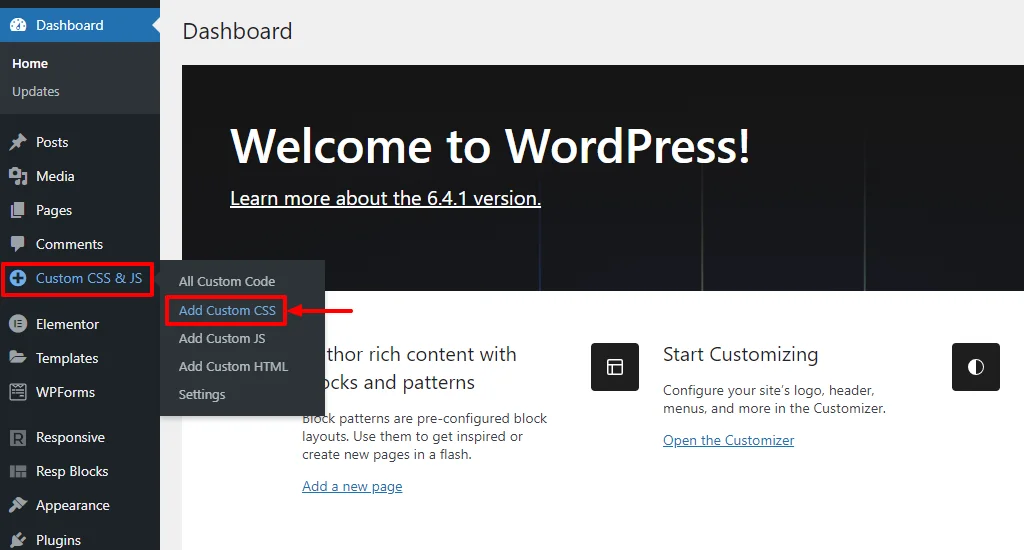Click the Resp Blocks icon

pos(18,471)
